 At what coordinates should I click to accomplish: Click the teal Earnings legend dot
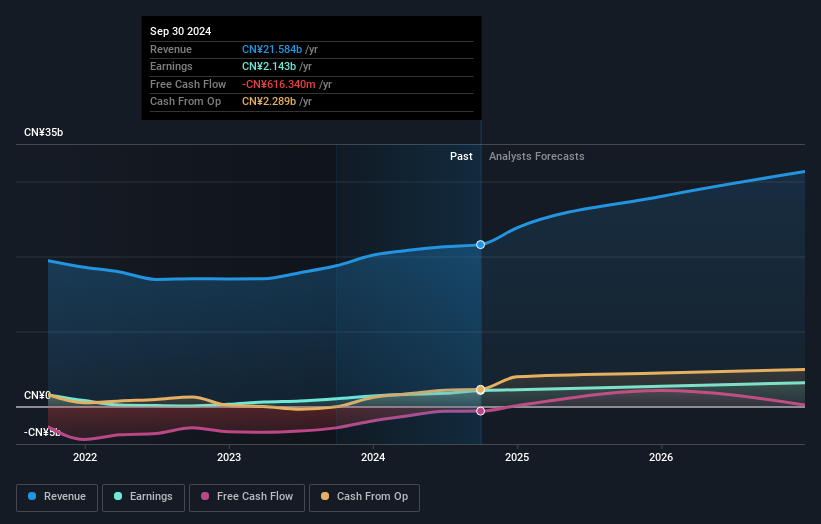tap(118, 496)
